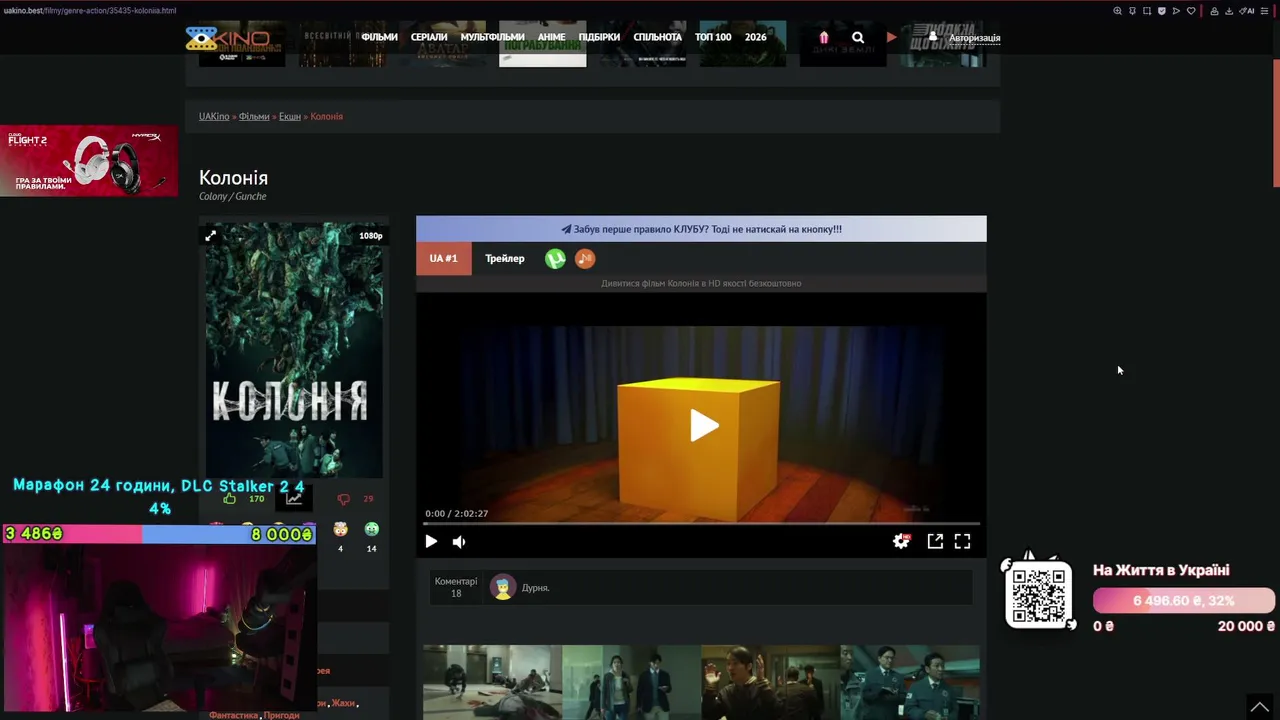Click the avatar of the Дурня comment
This screenshot has height=720, width=1280.
(503, 587)
